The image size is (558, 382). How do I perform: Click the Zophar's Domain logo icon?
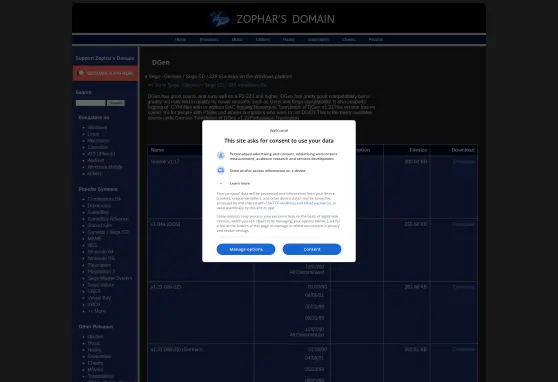tap(219, 19)
